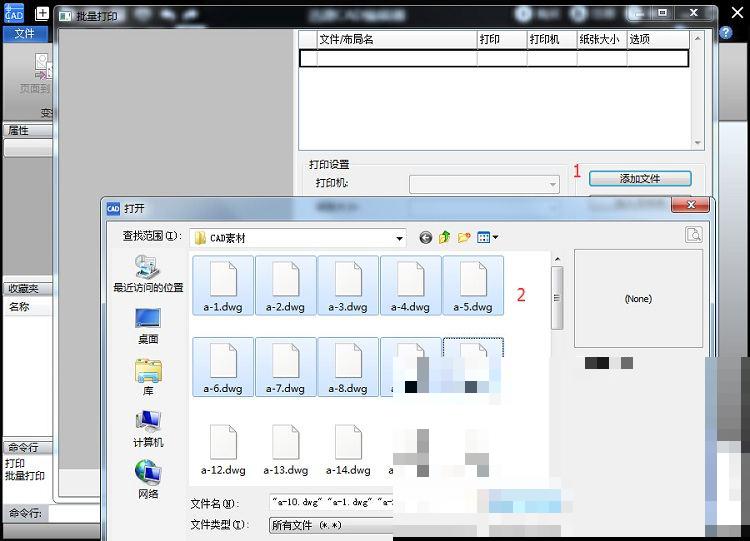Click the 文件/布局名 column header

coord(397,39)
